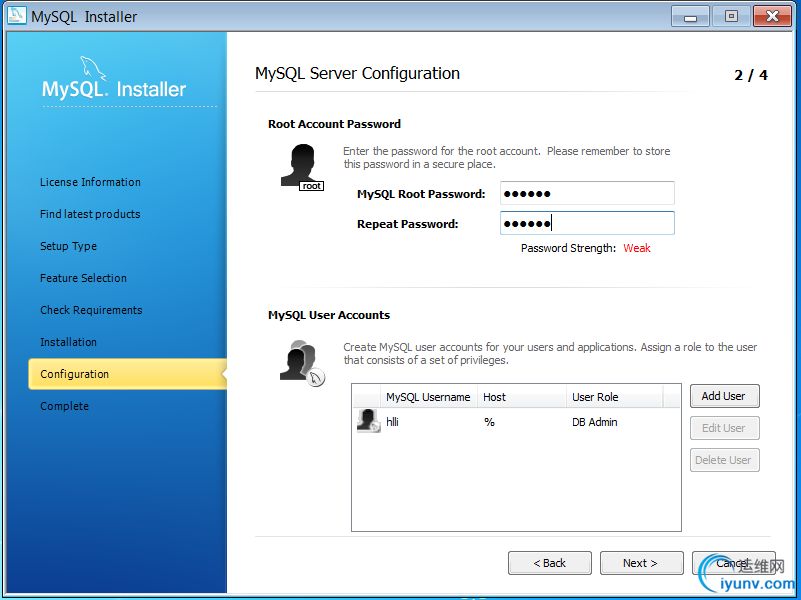Select the highlighted Configuration step

[x=127, y=374]
